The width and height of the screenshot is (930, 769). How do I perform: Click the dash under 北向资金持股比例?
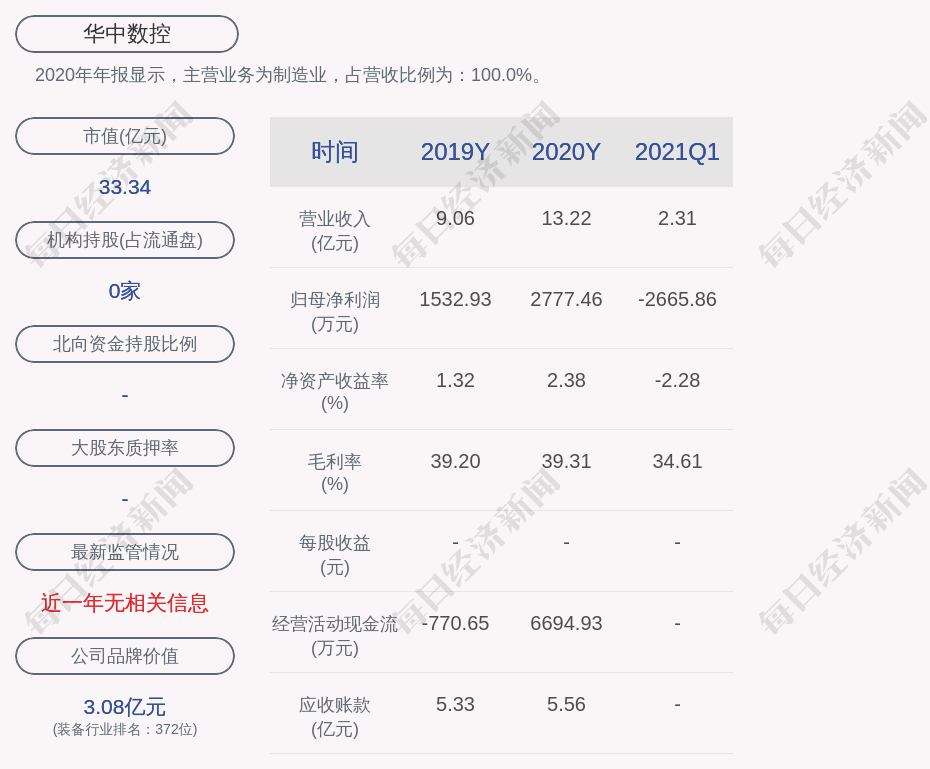click(125, 395)
